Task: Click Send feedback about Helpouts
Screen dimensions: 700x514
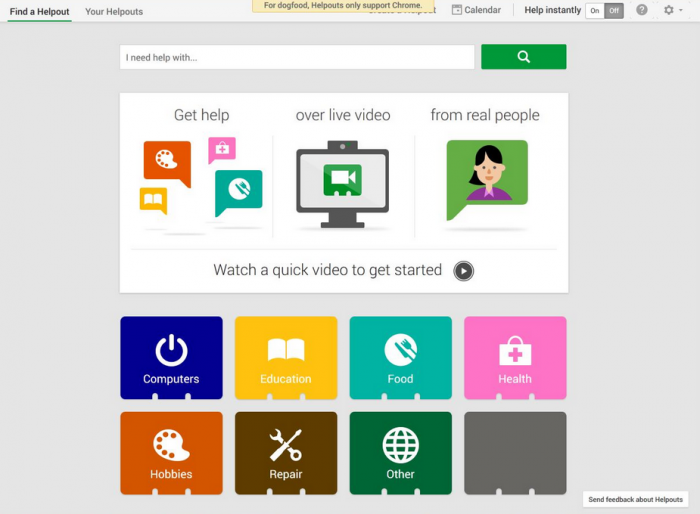Action: click(635, 499)
